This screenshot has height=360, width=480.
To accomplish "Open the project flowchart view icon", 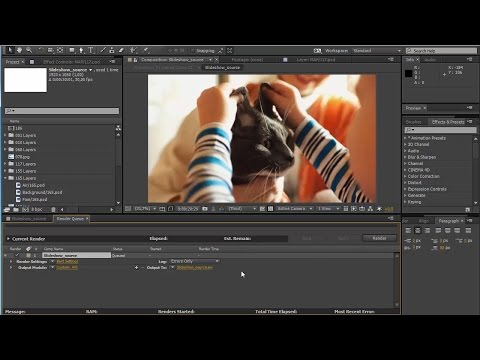I will [x=118, y=128].
